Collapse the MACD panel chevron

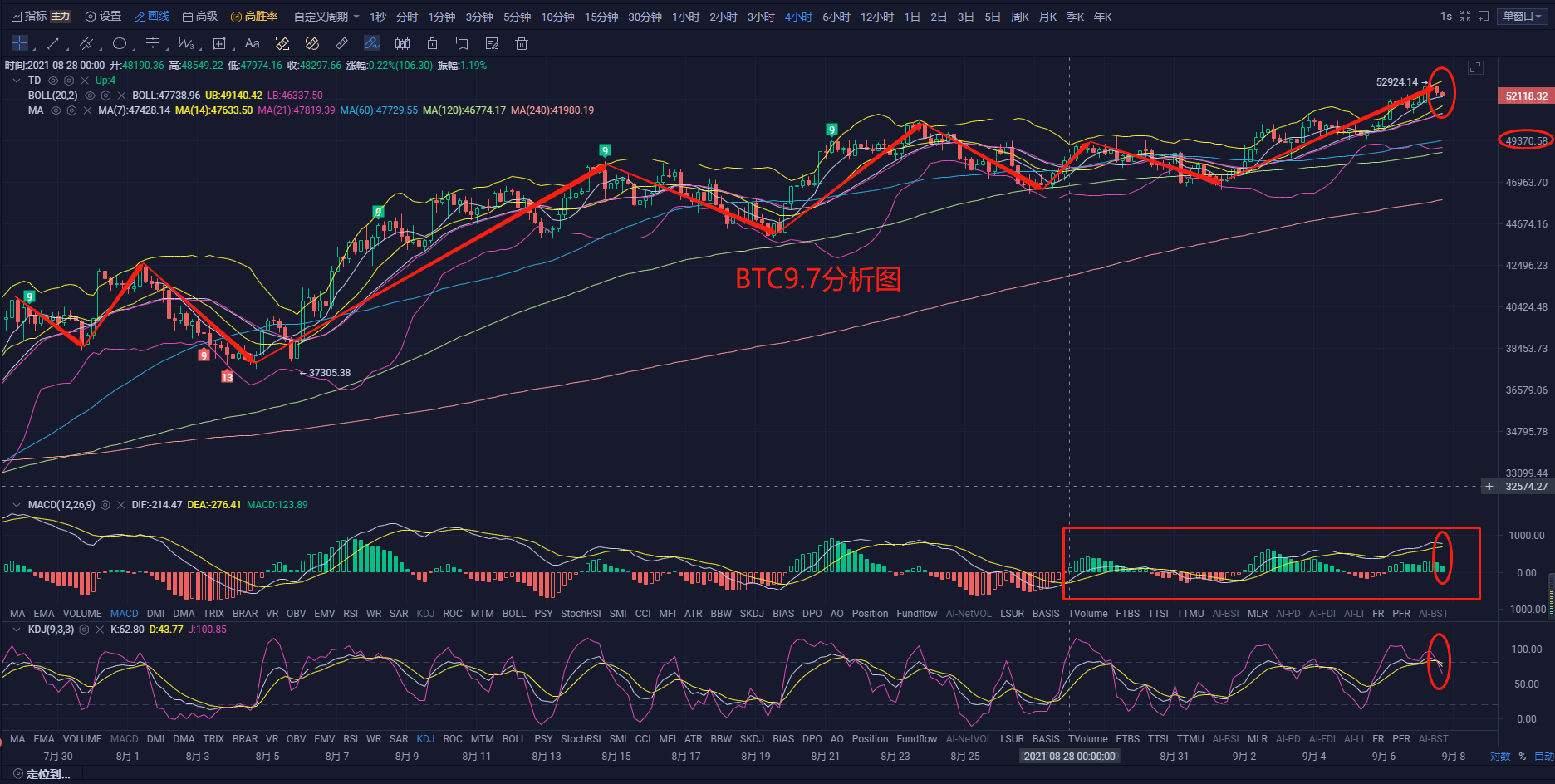click(17, 505)
